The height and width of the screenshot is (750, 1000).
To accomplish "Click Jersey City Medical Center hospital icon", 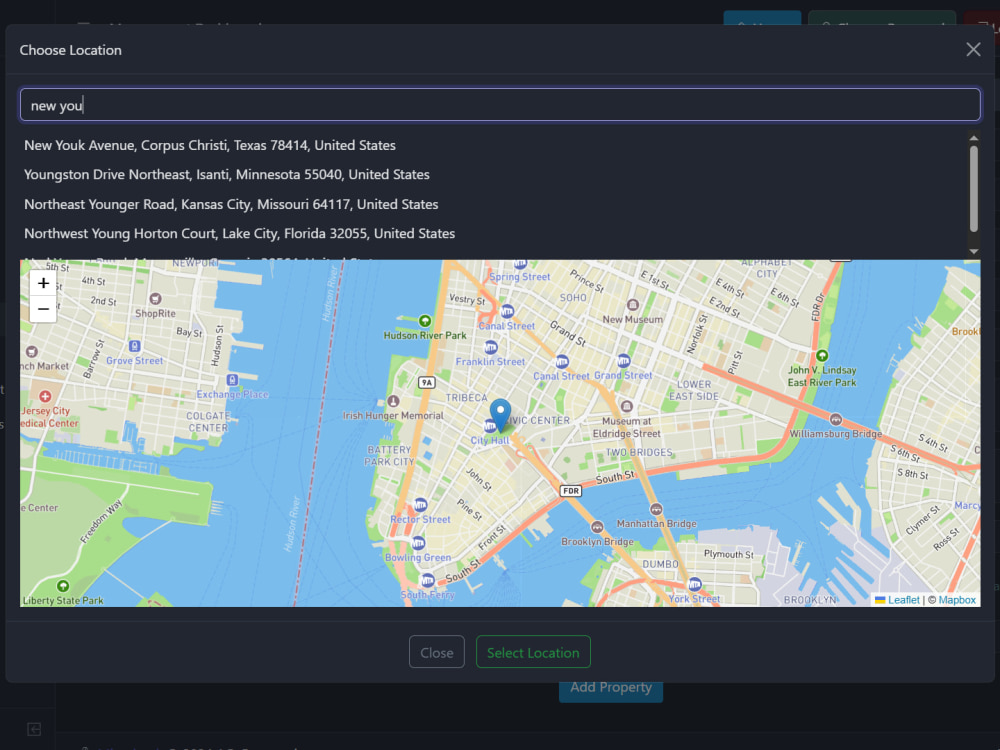I will 45,397.
